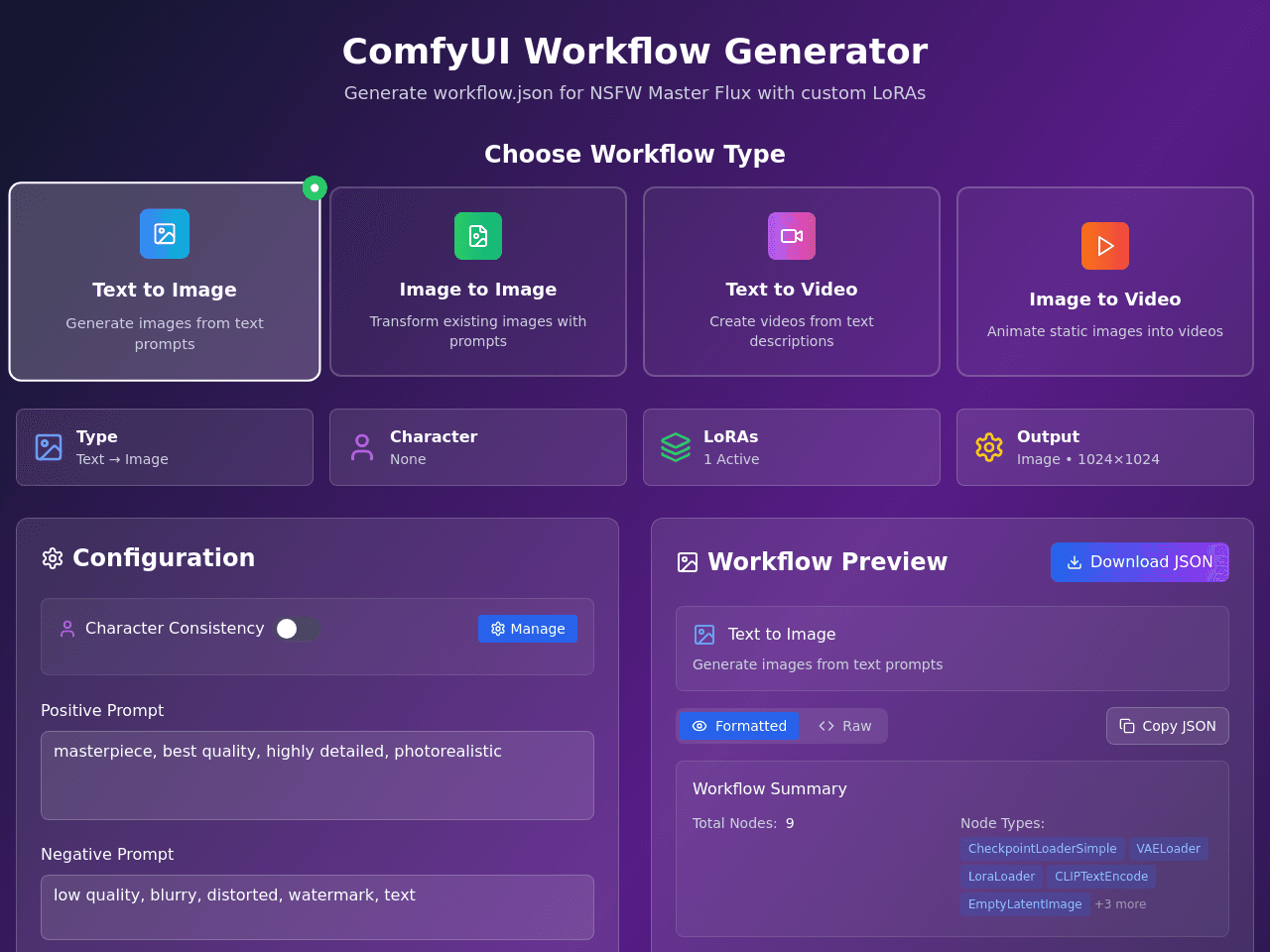Open the LoRAs 1 Active summary tile

pos(792,447)
